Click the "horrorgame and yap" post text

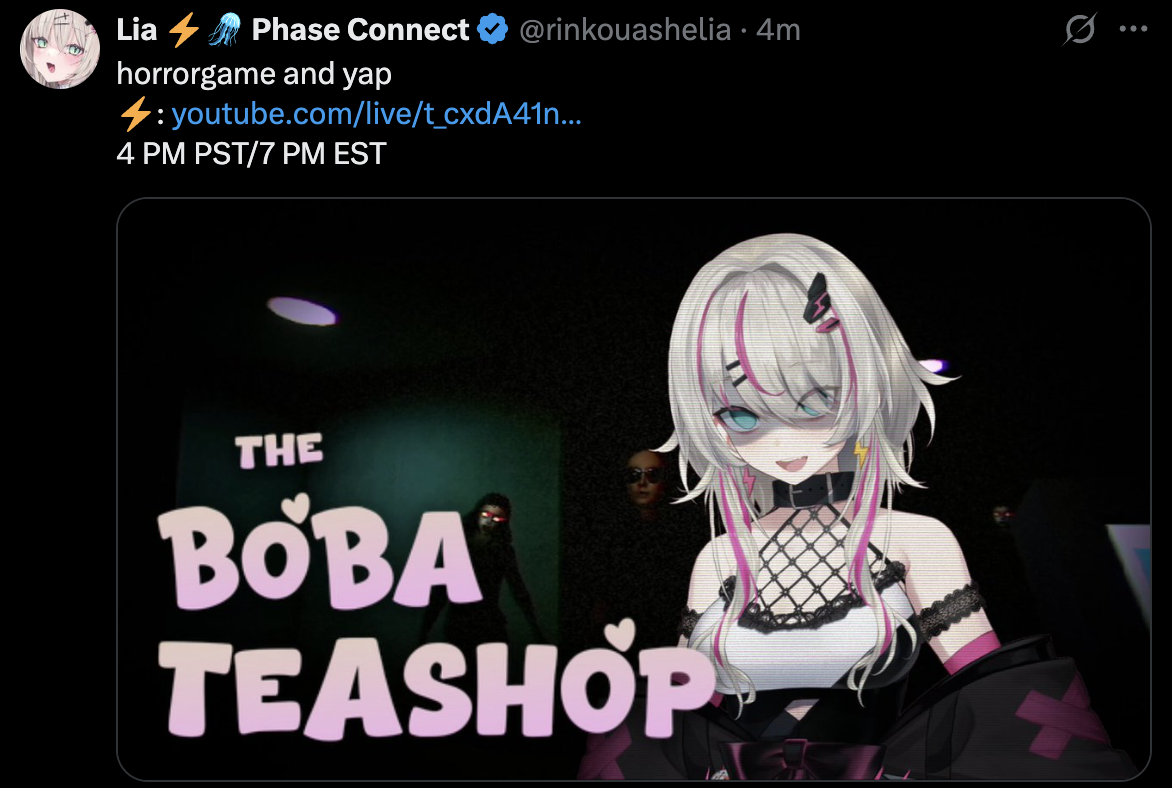click(254, 74)
